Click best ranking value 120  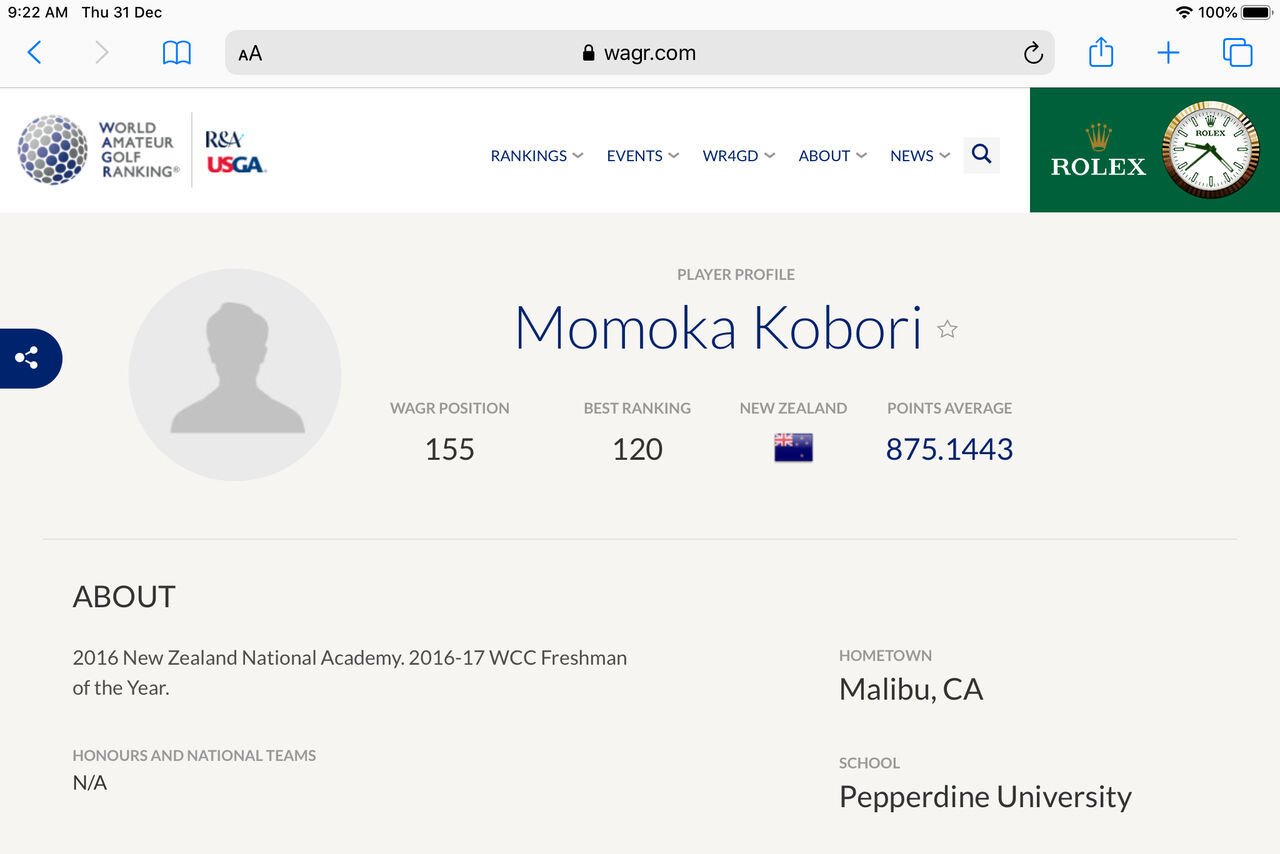tap(637, 449)
